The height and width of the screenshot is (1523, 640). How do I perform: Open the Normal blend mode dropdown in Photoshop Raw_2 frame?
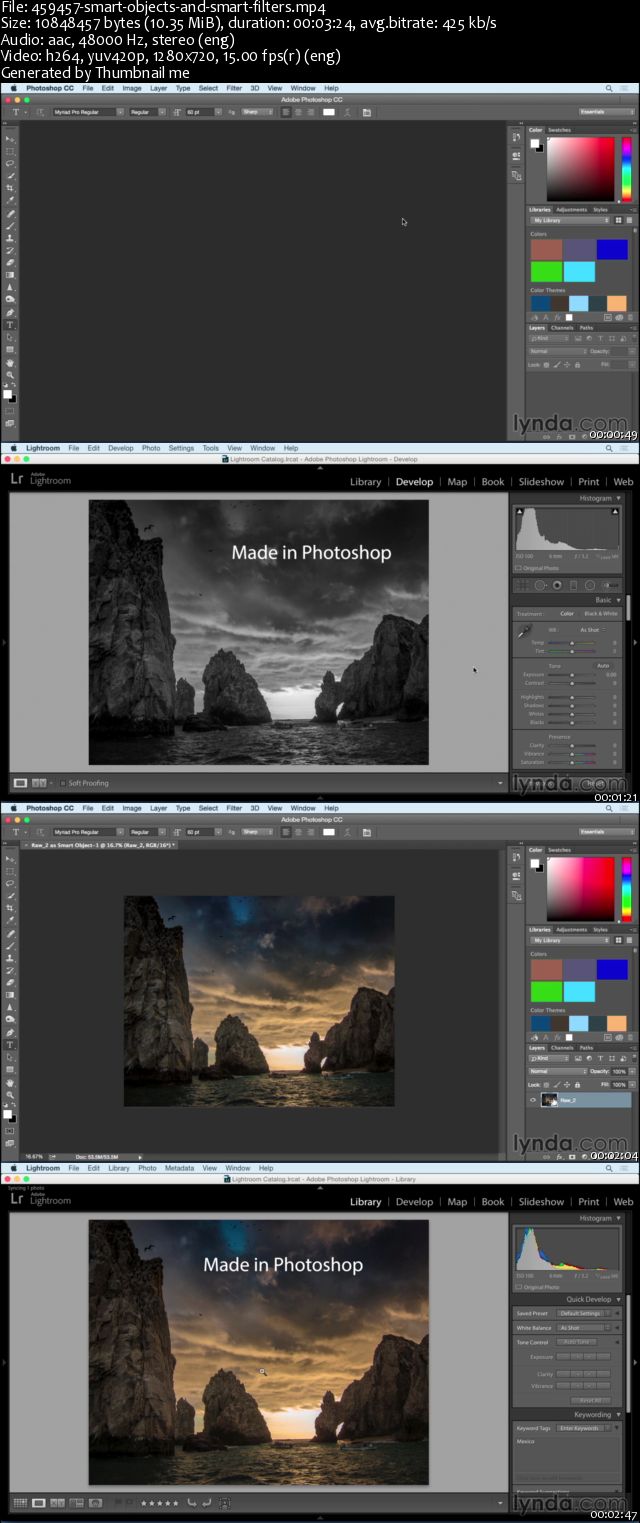(558, 1071)
